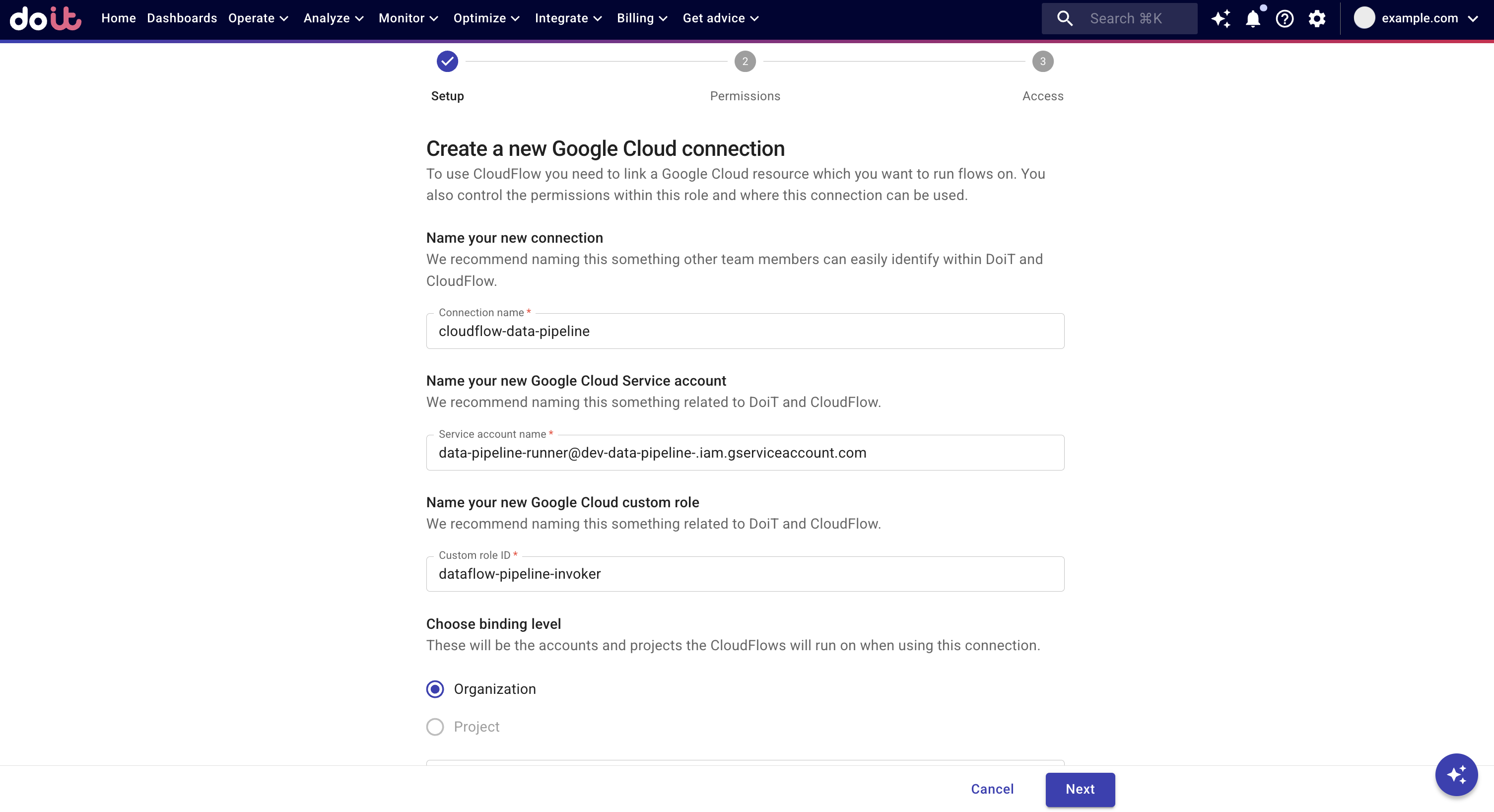Click Cancel to abandon the connection setup

pos(992,789)
